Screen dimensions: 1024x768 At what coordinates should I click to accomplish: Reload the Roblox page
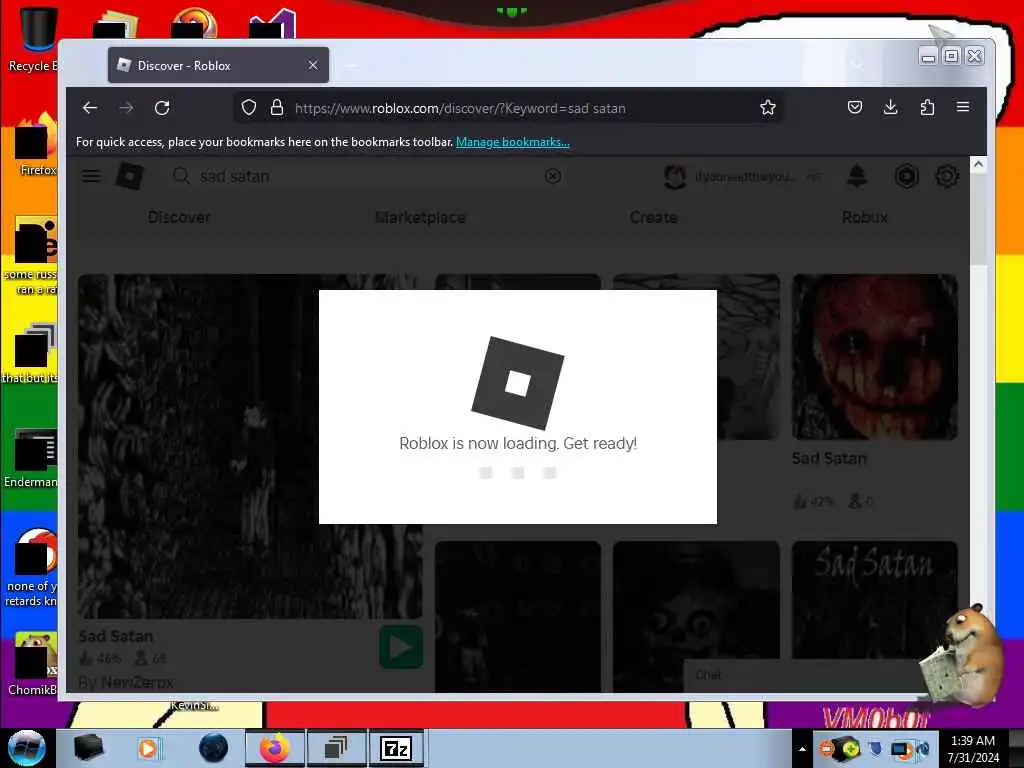[163, 108]
